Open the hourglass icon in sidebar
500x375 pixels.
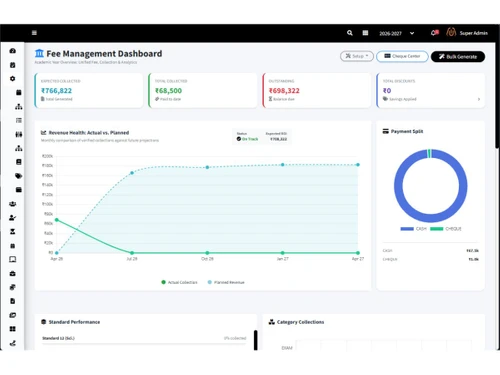pyautogui.click(x=13, y=231)
